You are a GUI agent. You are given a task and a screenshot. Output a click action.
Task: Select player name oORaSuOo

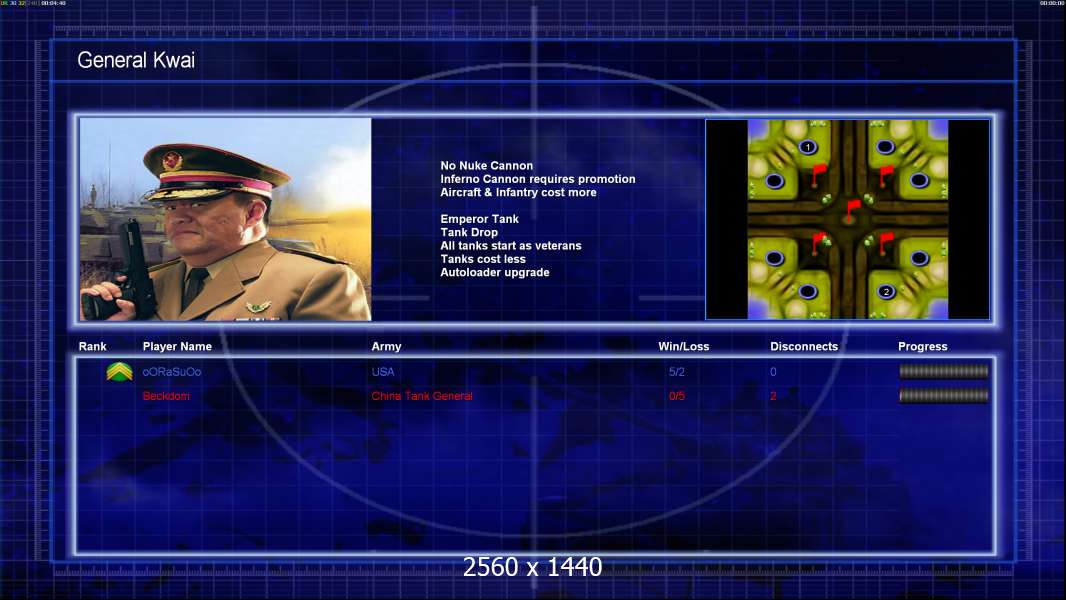click(x=171, y=372)
